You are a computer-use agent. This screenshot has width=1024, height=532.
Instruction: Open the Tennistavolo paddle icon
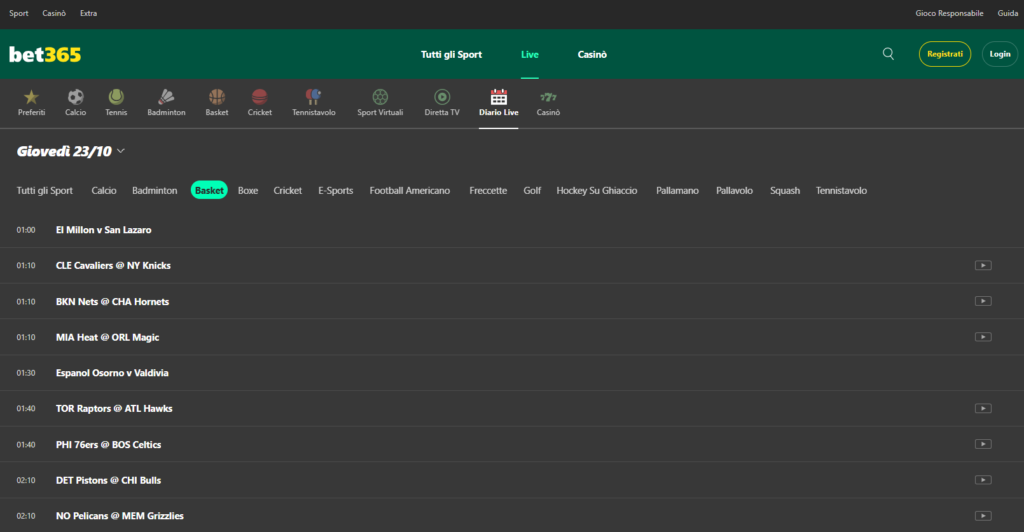pos(313,98)
